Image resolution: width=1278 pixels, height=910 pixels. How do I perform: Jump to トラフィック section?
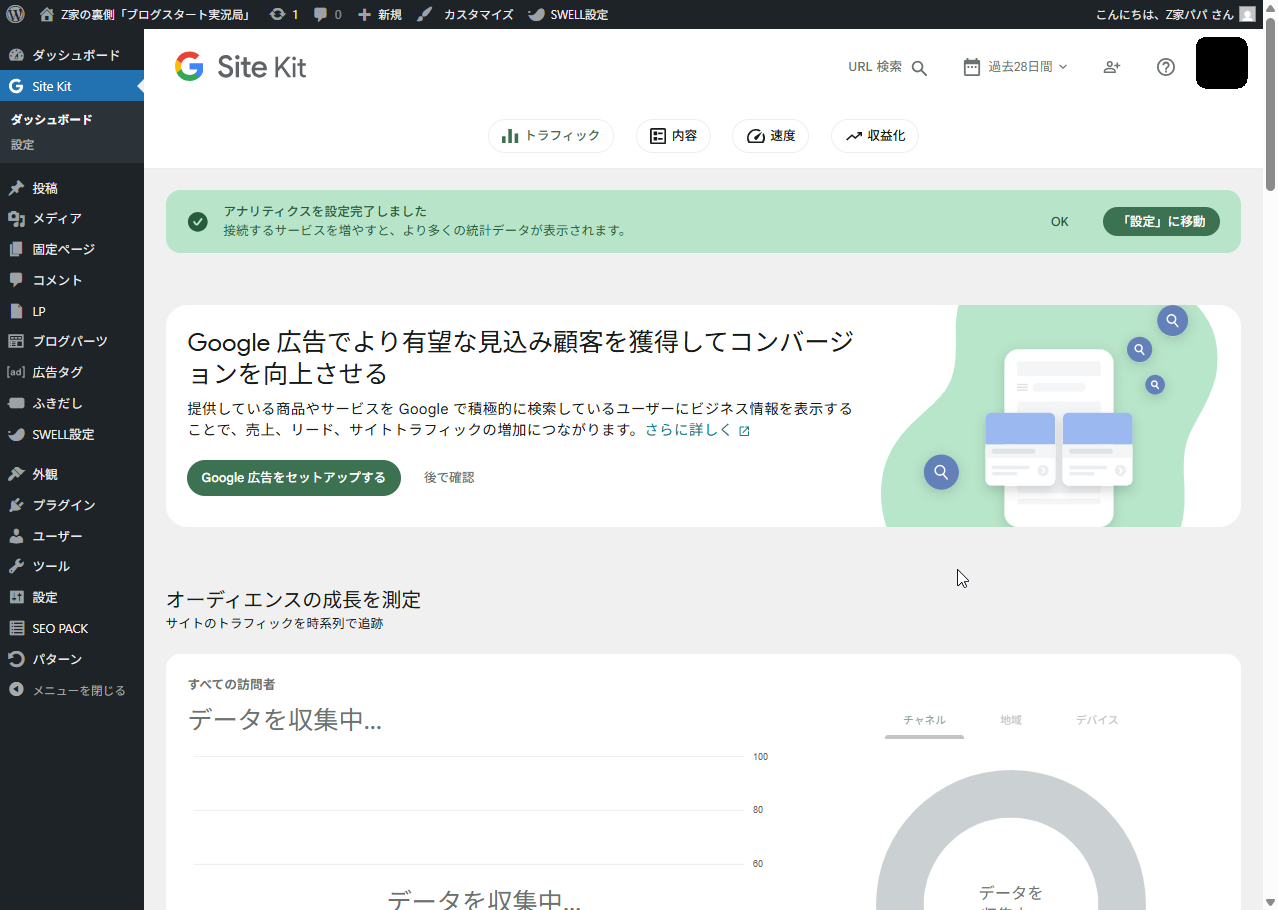coord(551,136)
